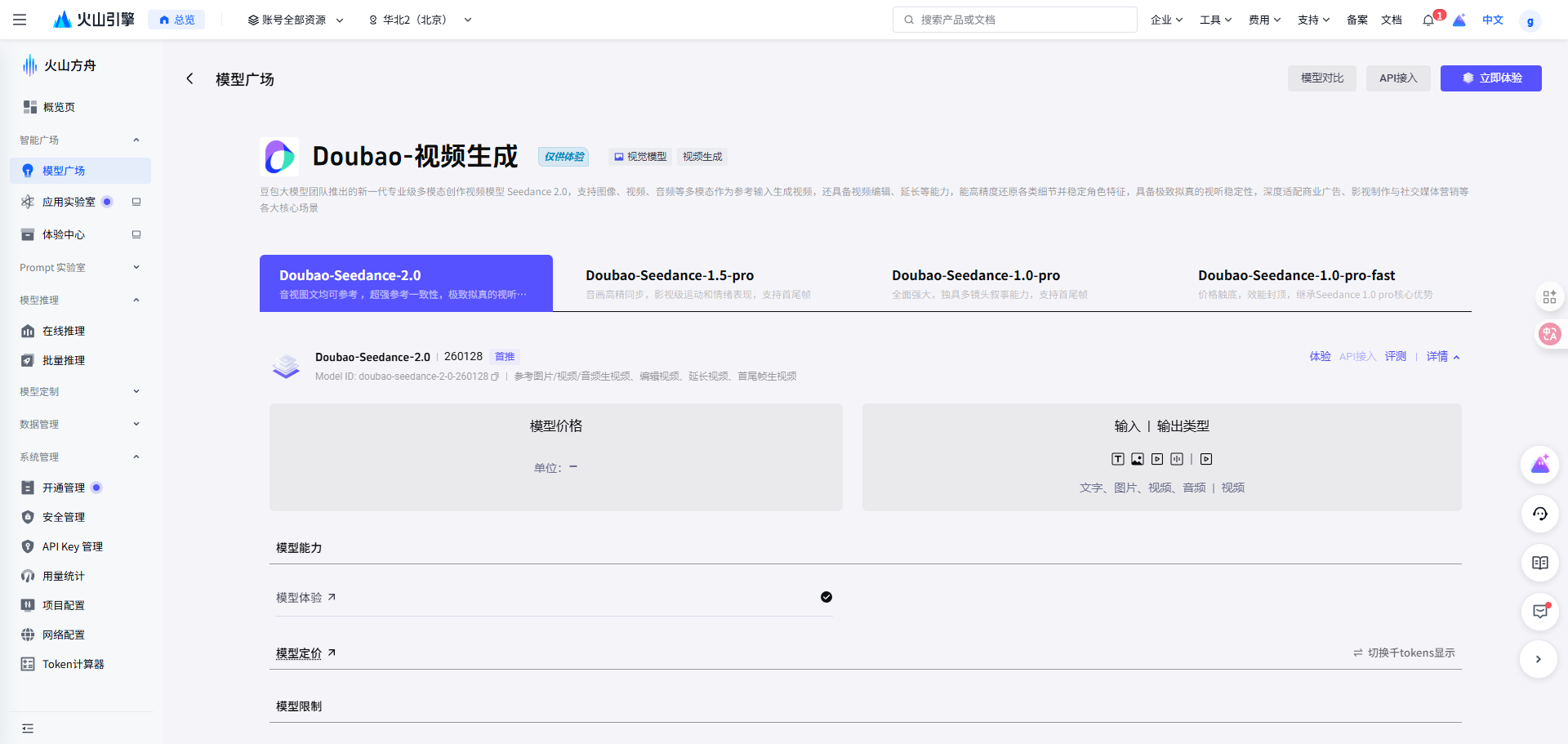Viewport: 1568px width, 744px height.
Task: Open 在线推理 in the sidebar
Action: coord(80,331)
